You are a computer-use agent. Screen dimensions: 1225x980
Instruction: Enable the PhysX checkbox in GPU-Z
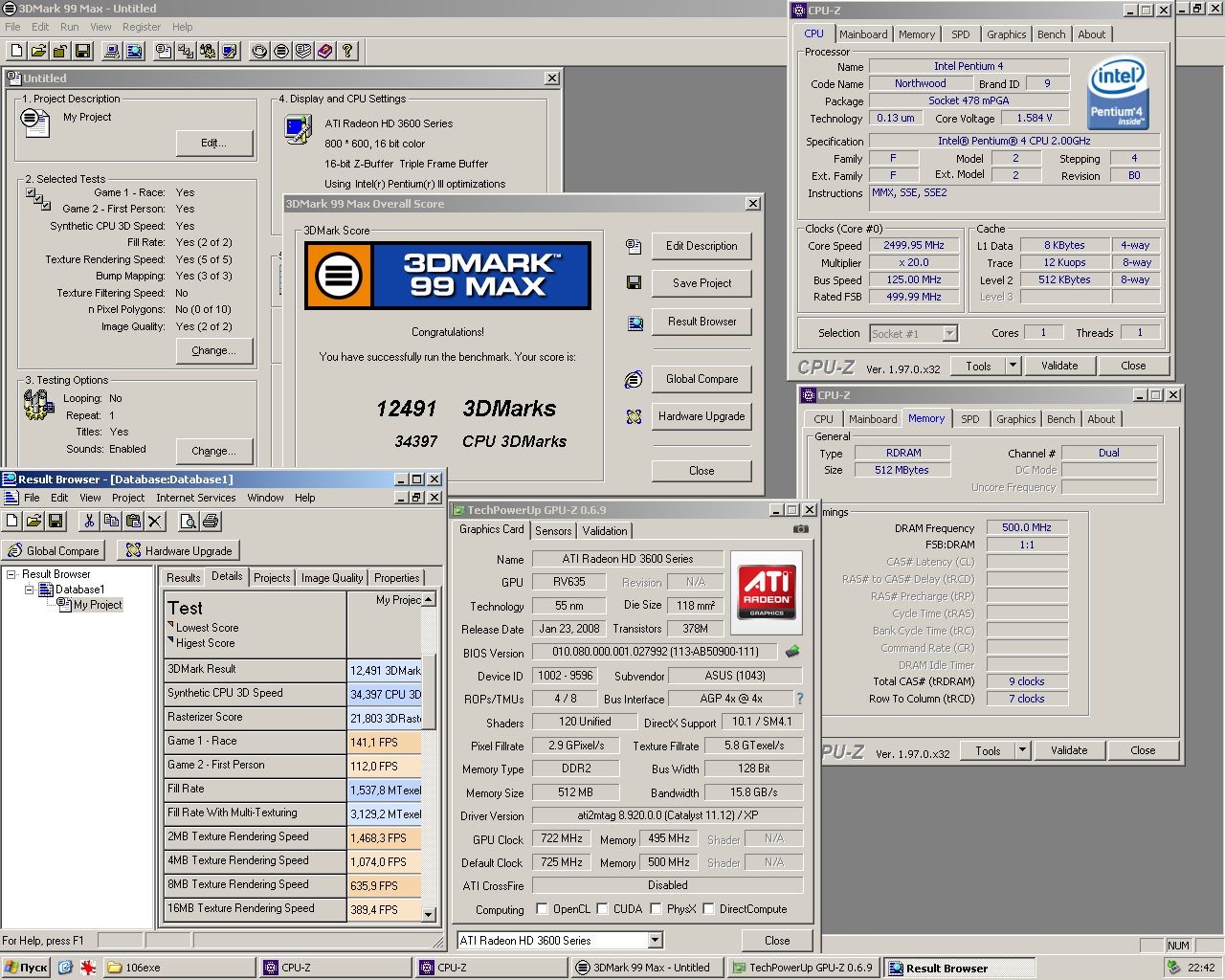[657, 909]
